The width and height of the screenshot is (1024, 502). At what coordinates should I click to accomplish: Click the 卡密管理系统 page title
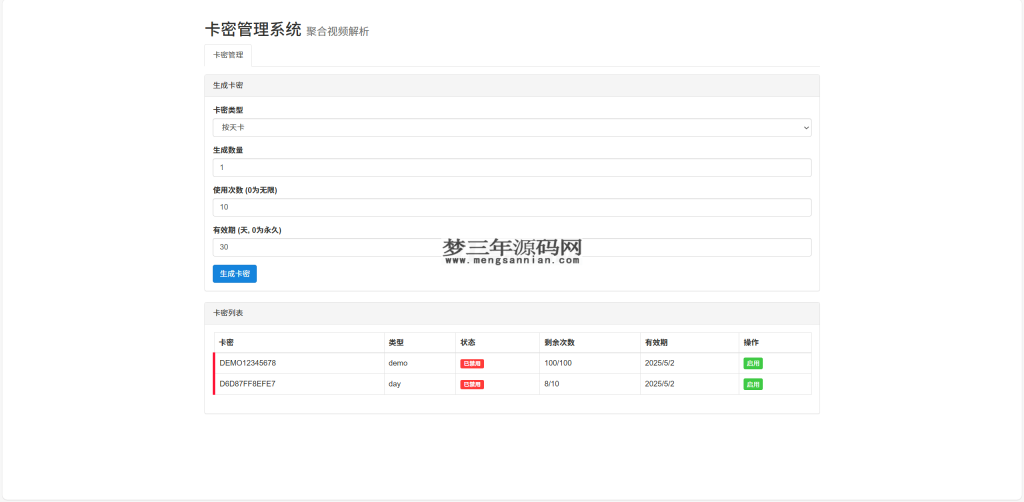(x=253, y=29)
